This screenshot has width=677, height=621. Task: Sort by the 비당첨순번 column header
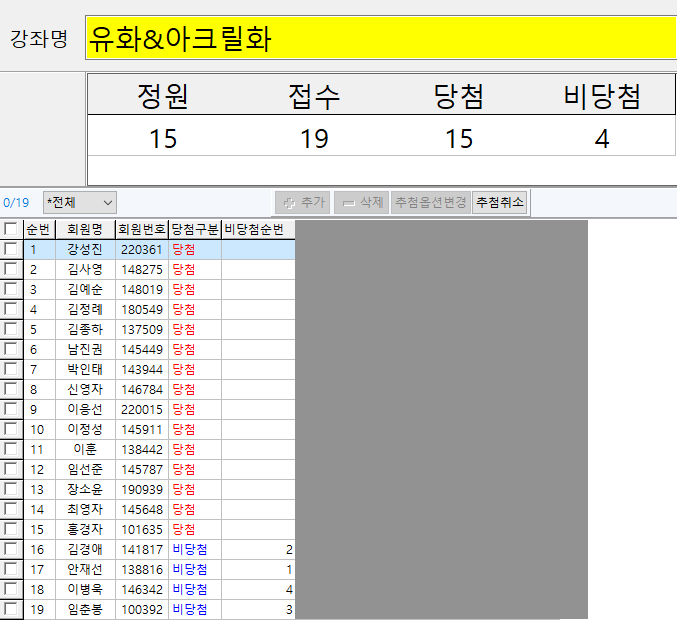[x=258, y=229]
